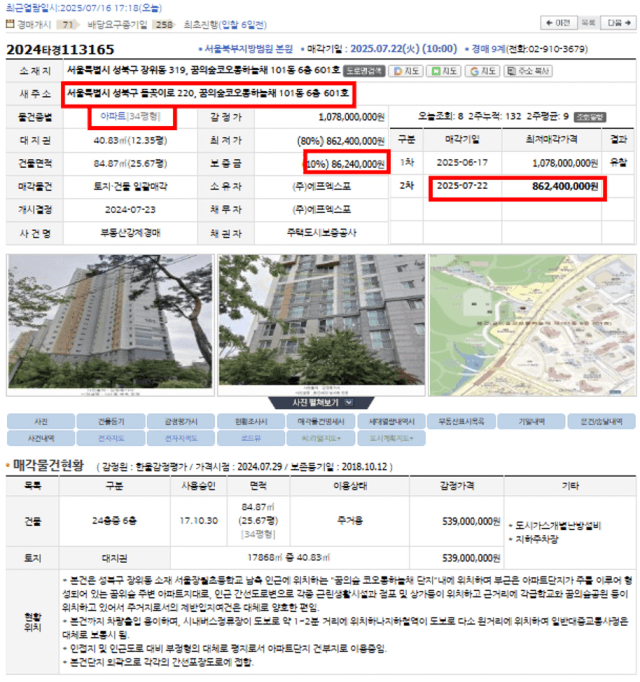Open the 매각물건명세서 tab
640x682 pixels.
pos(321,421)
